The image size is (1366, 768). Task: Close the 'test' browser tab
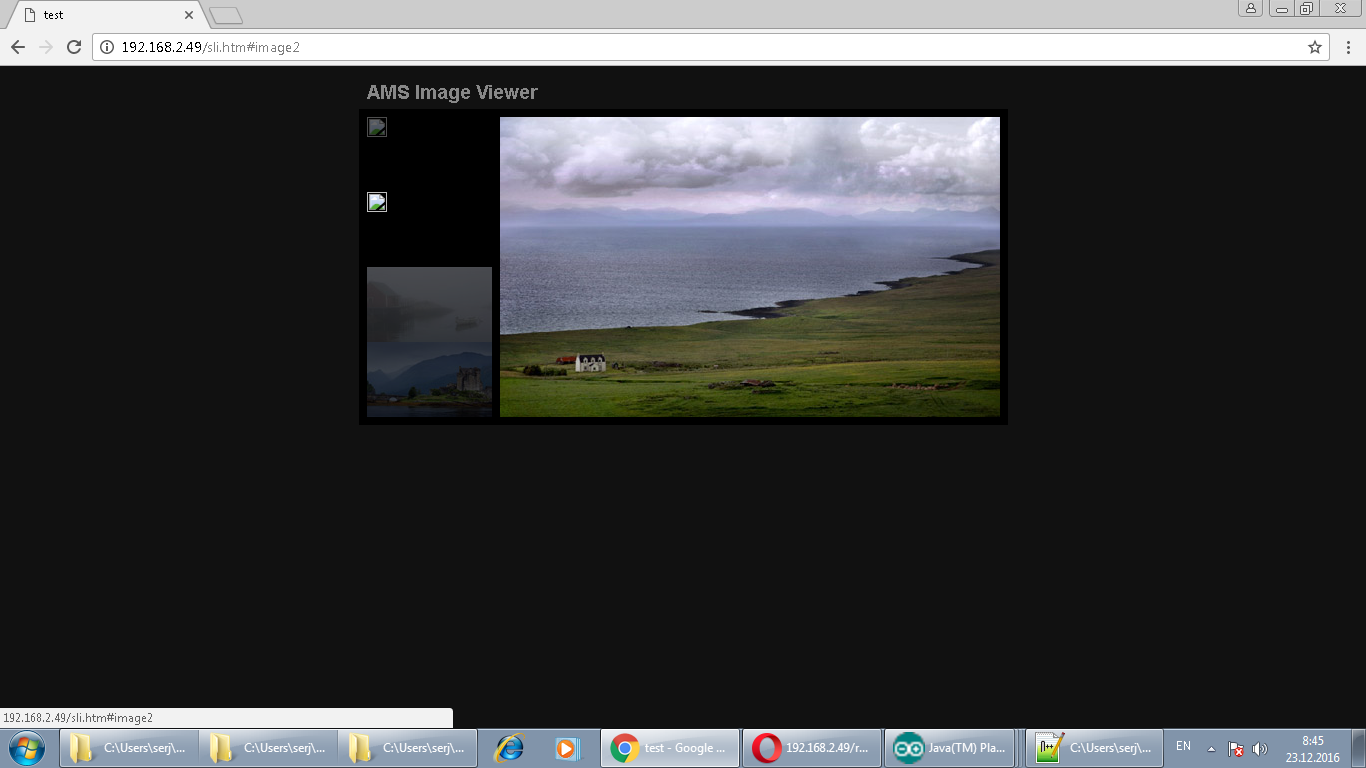pos(189,15)
